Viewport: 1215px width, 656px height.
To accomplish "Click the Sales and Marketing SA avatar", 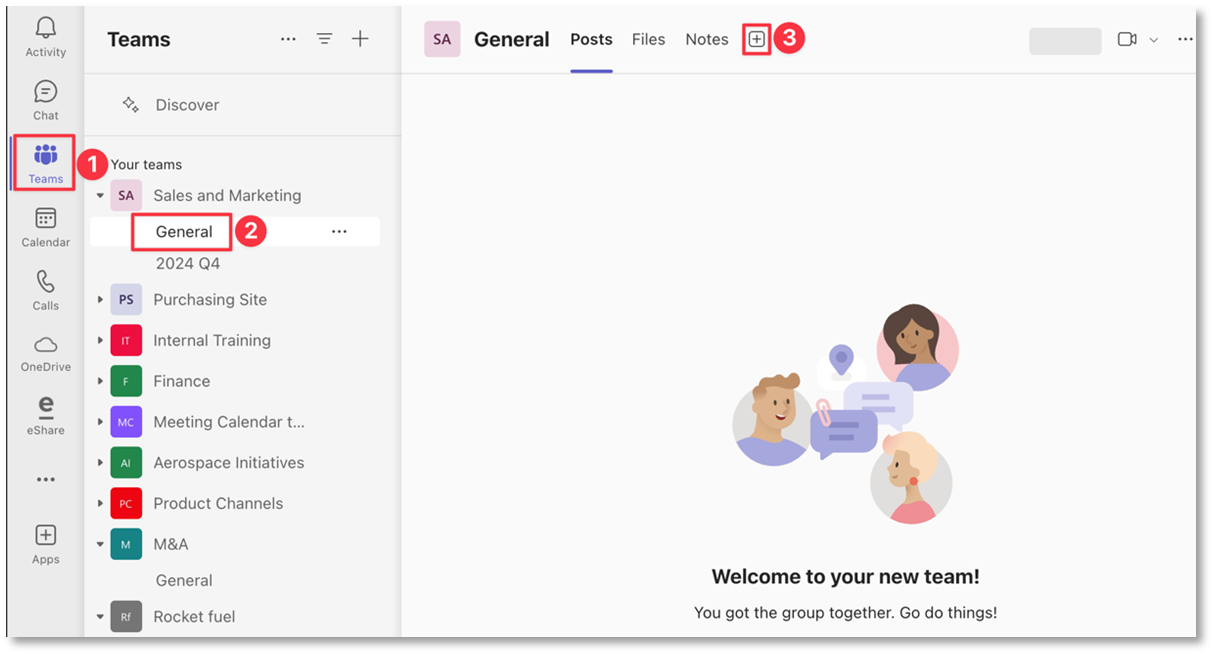I will (x=126, y=195).
